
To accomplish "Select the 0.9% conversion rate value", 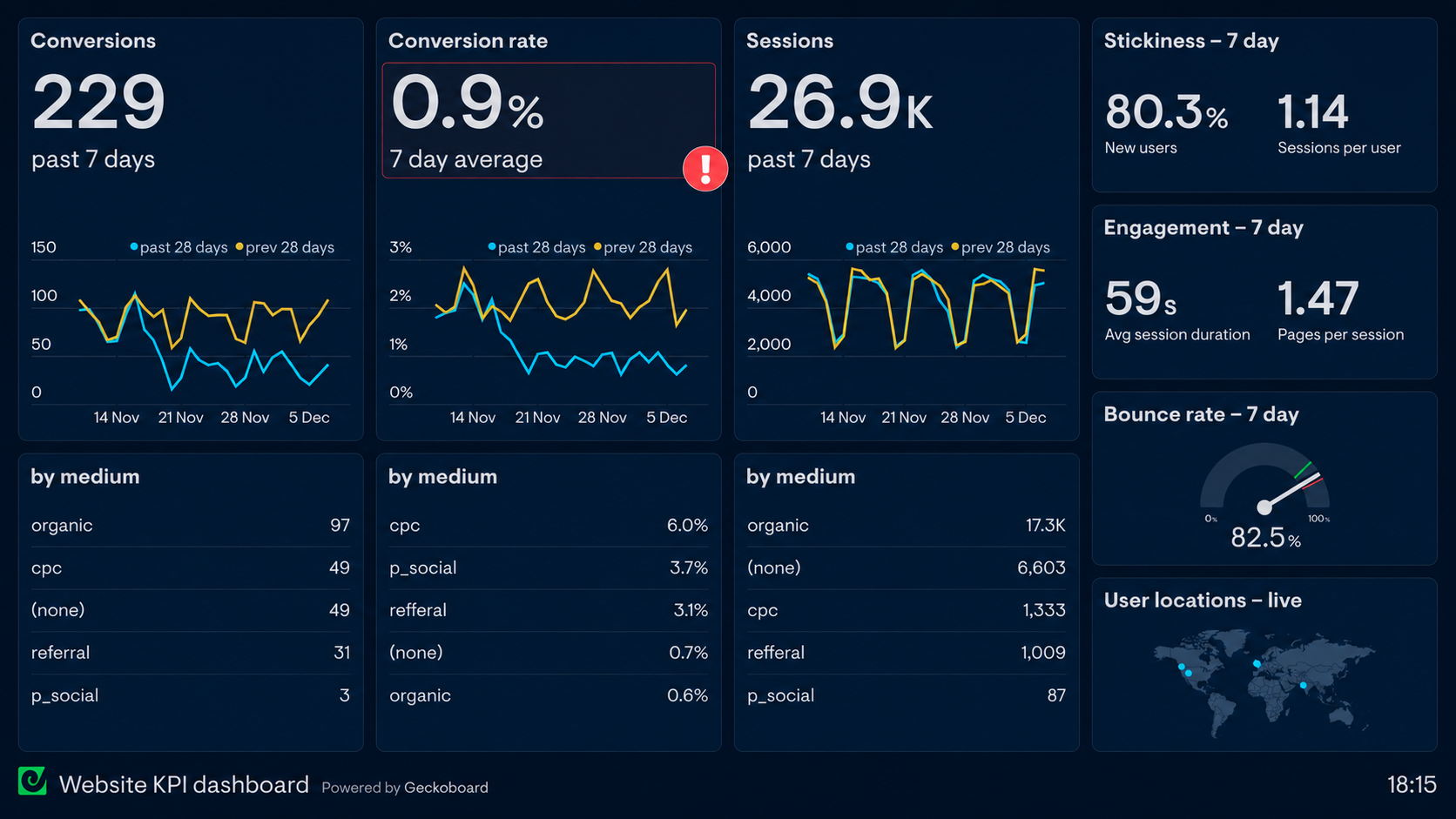I will click(x=468, y=103).
